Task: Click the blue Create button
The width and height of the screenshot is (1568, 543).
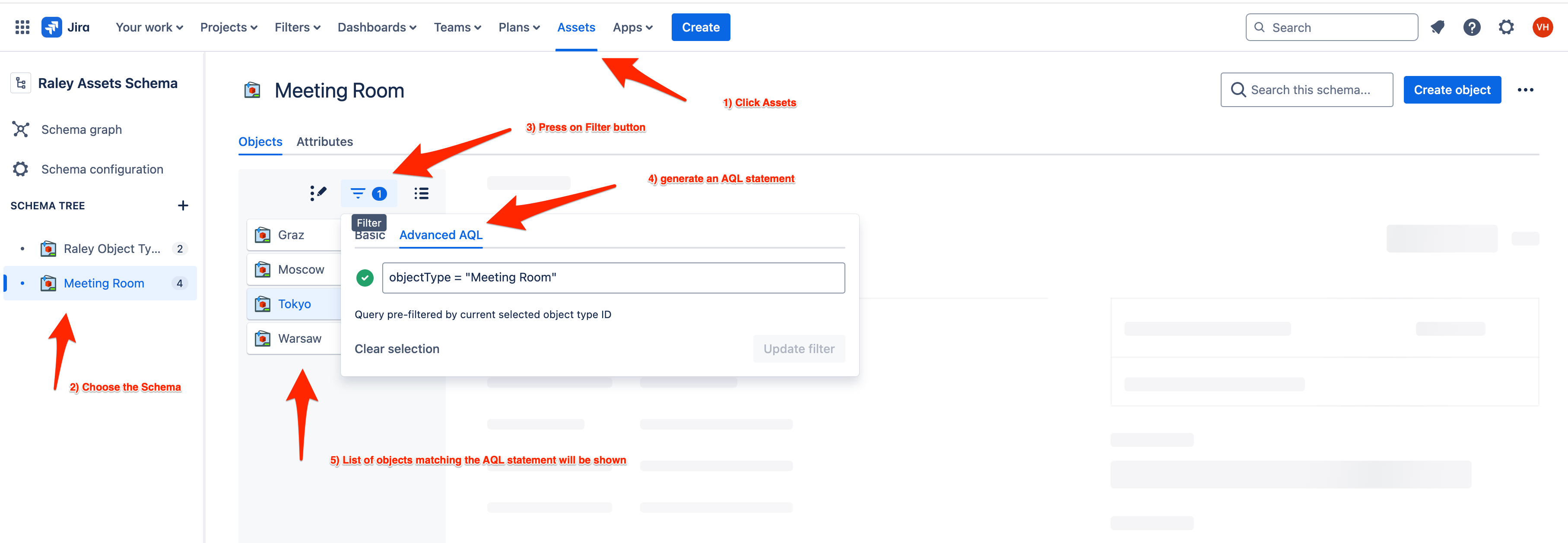Action: pos(701,27)
